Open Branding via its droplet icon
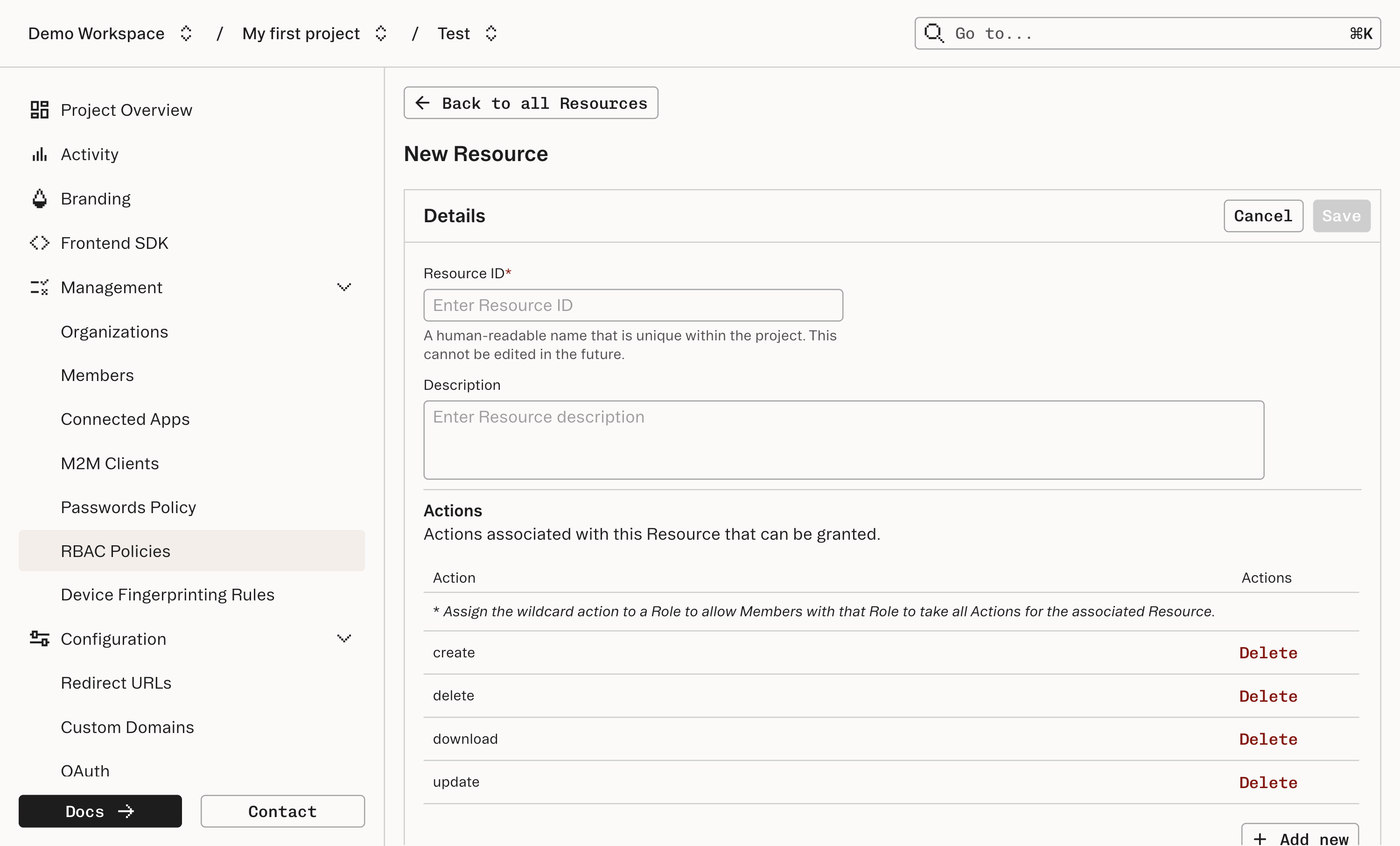The image size is (1400, 846). (39, 198)
